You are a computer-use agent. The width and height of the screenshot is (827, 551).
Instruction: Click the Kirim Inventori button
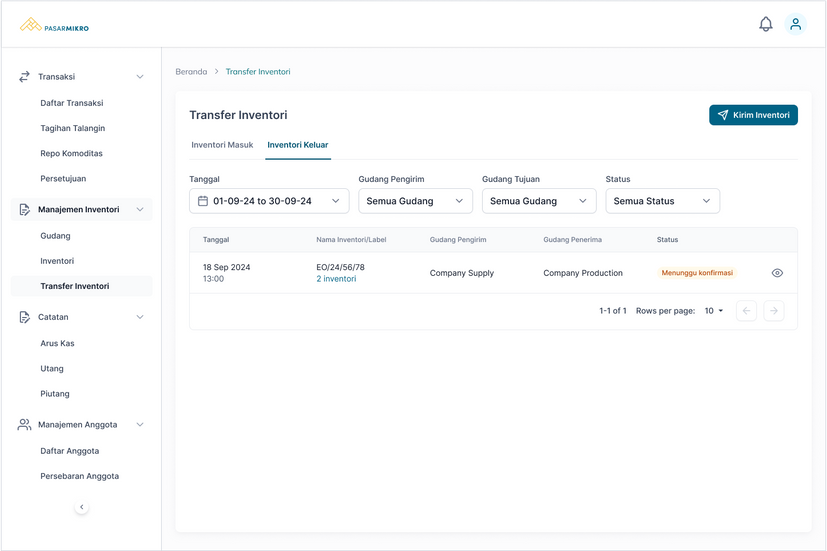[x=753, y=115]
